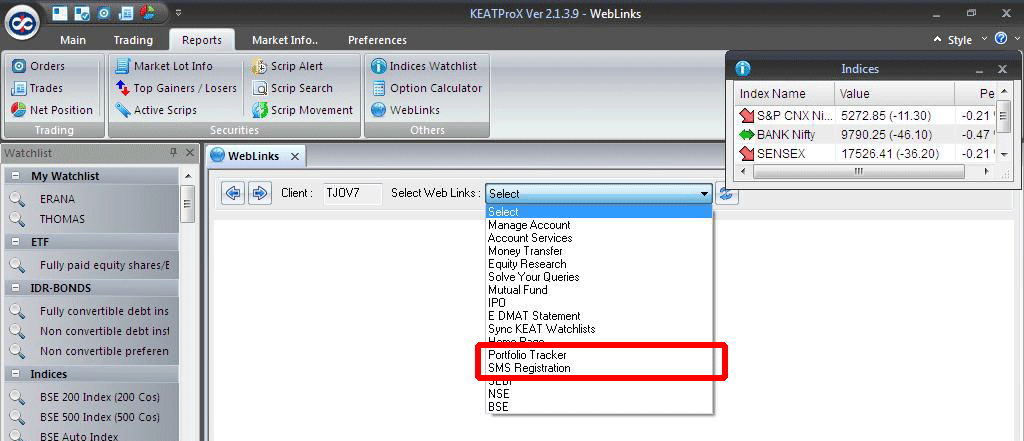Open Active Scripts list
Screen dimensions: 1024x441
click(156, 110)
